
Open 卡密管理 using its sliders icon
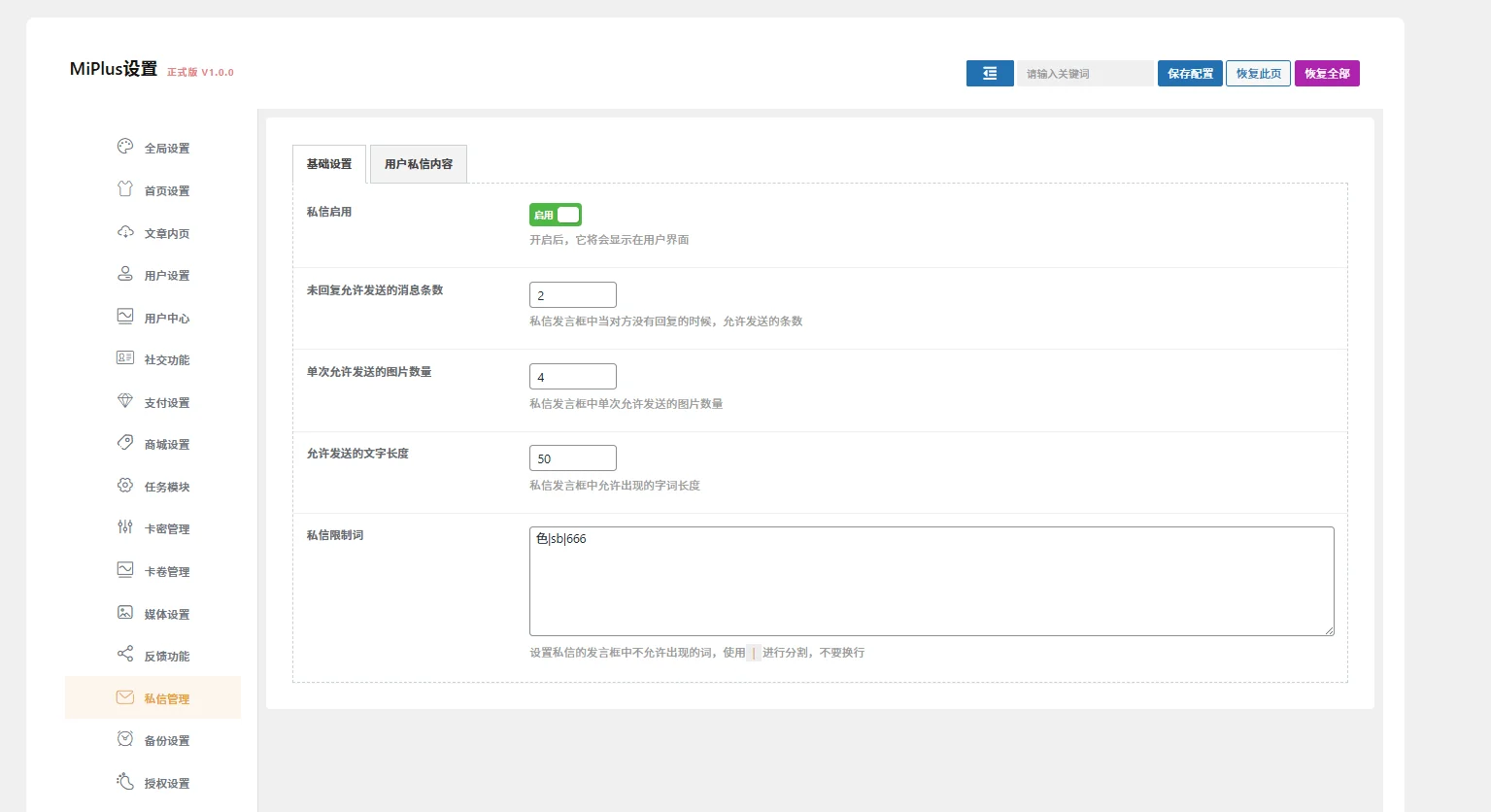(125, 527)
